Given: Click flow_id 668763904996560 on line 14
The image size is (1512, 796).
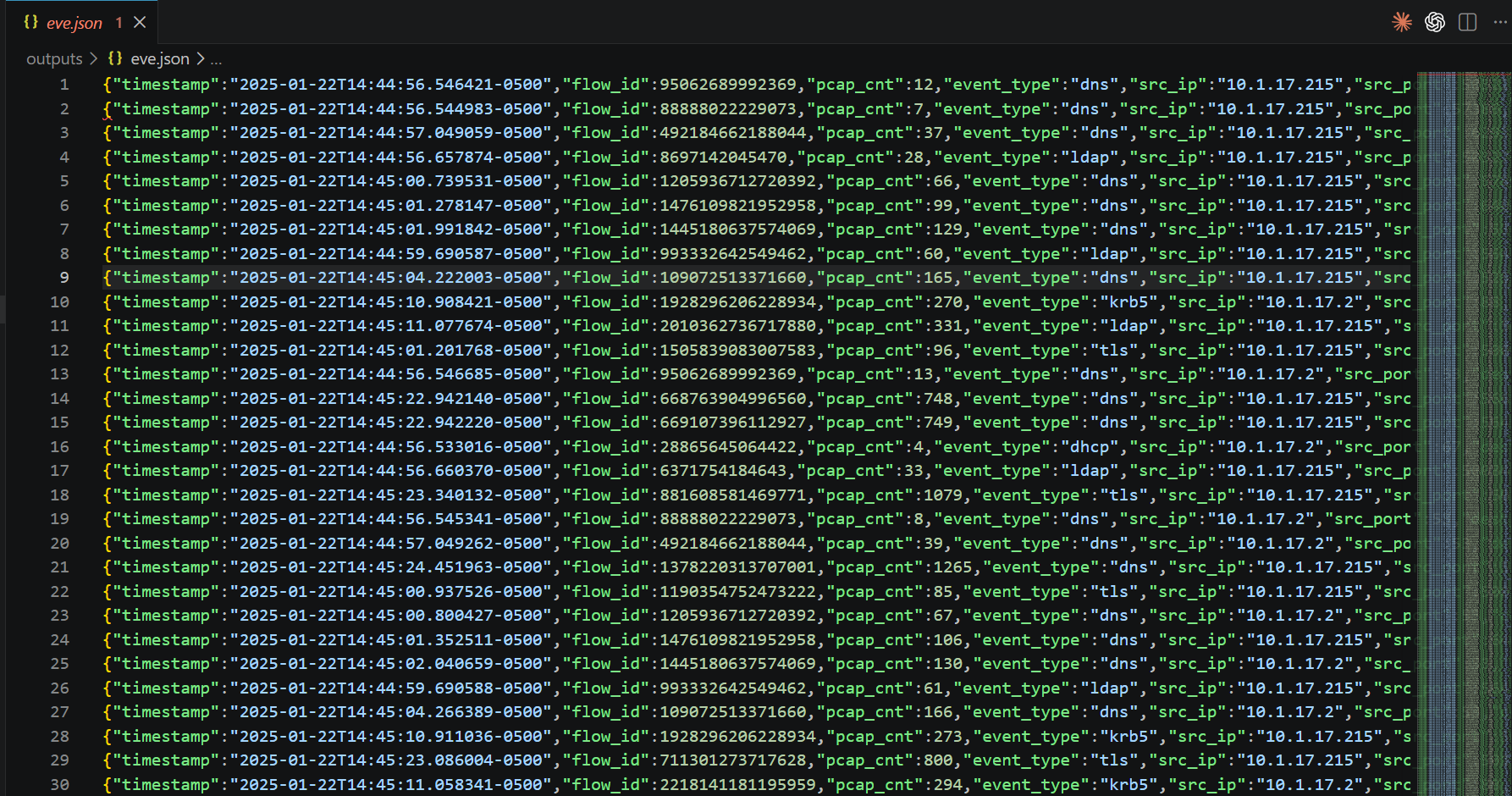Looking at the screenshot, I should coord(733,399).
